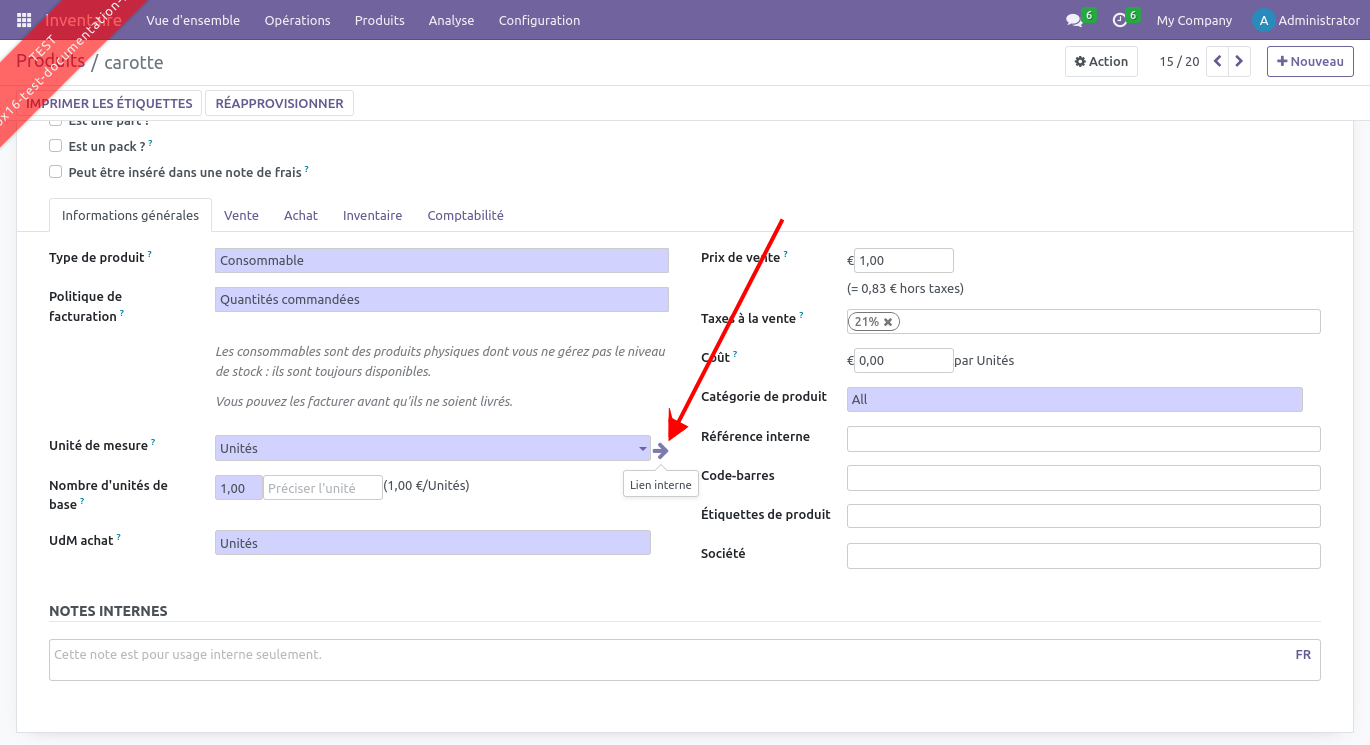
Task: Expand the Unité de mesure dropdown arrow
Action: pos(643,449)
